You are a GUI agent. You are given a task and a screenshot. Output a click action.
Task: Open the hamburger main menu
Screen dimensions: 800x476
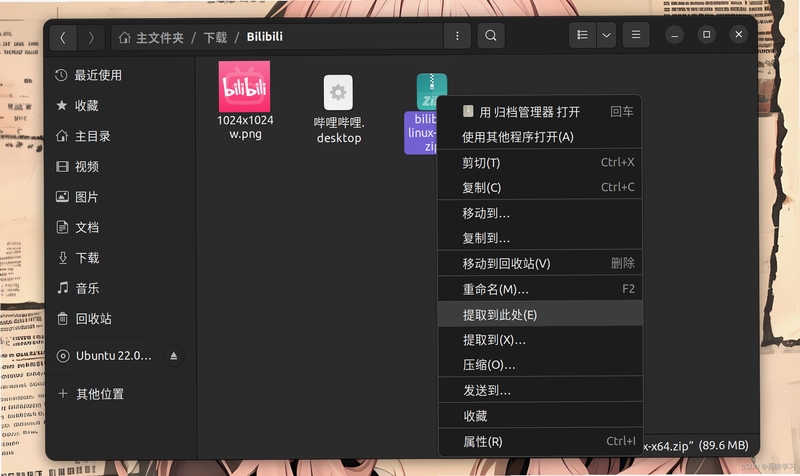click(x=636, y=35)
